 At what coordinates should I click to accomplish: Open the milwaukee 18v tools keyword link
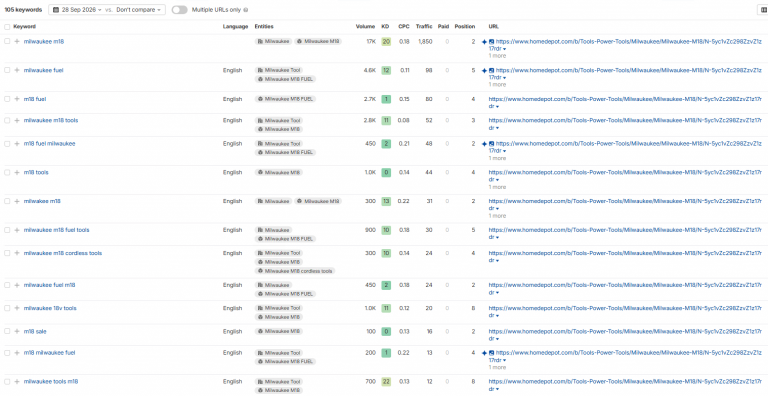50,308
